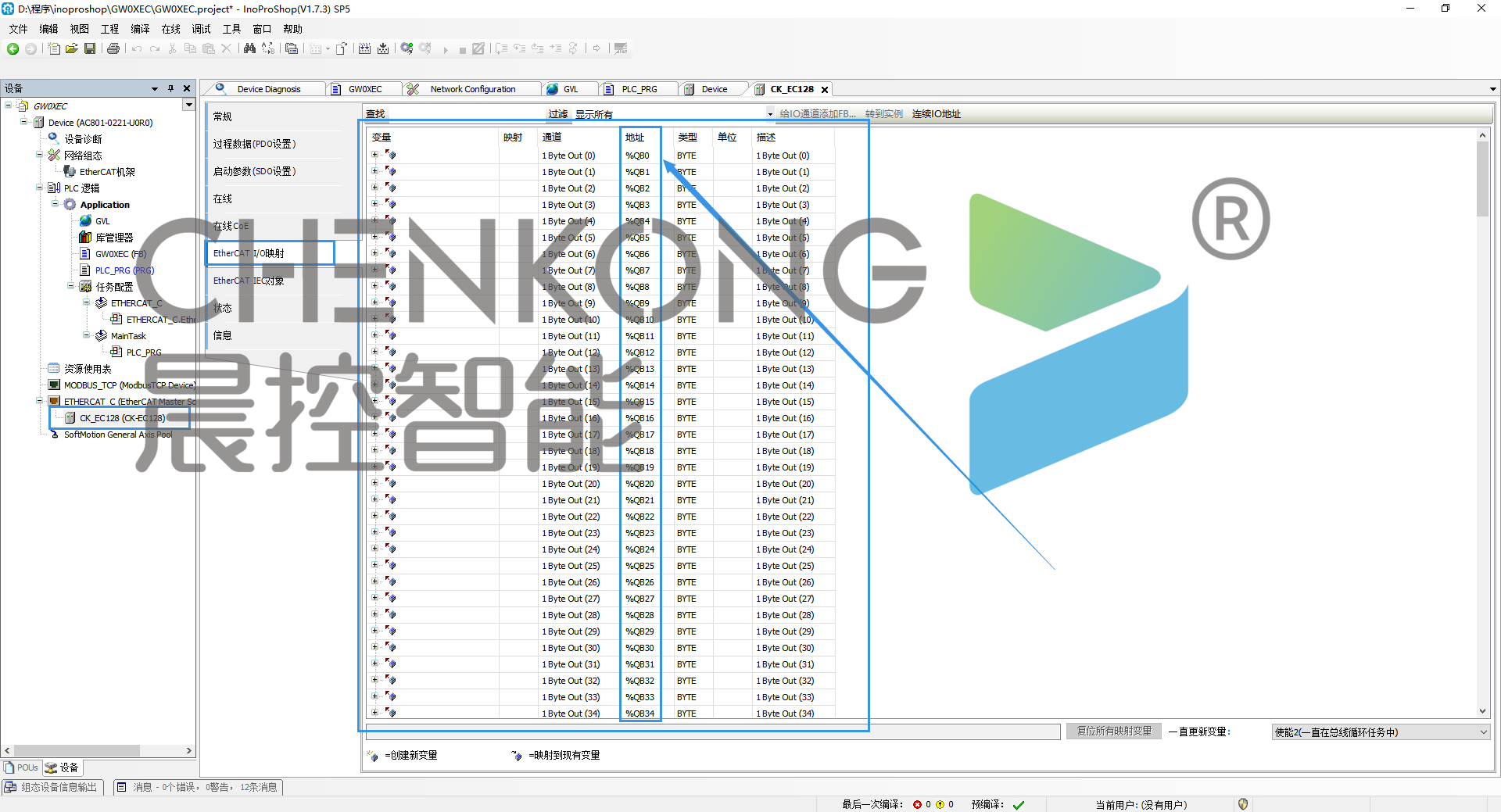Click the Login gear toolbar icon
Viewport: 1501px width, 812px height.
[407, 48]
